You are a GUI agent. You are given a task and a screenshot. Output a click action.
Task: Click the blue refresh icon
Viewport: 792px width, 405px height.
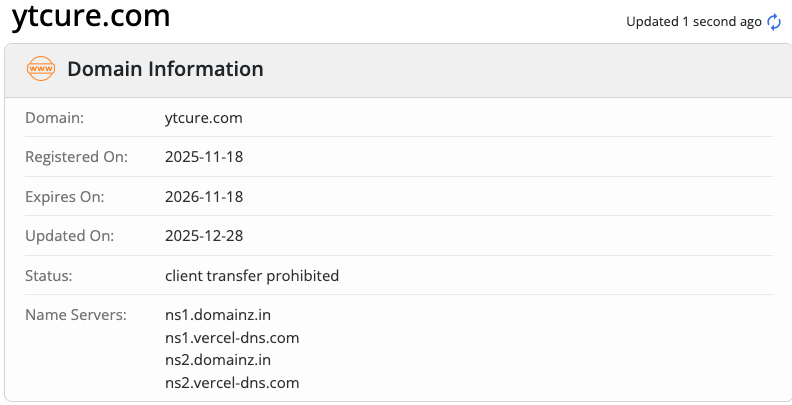[774, 22]
